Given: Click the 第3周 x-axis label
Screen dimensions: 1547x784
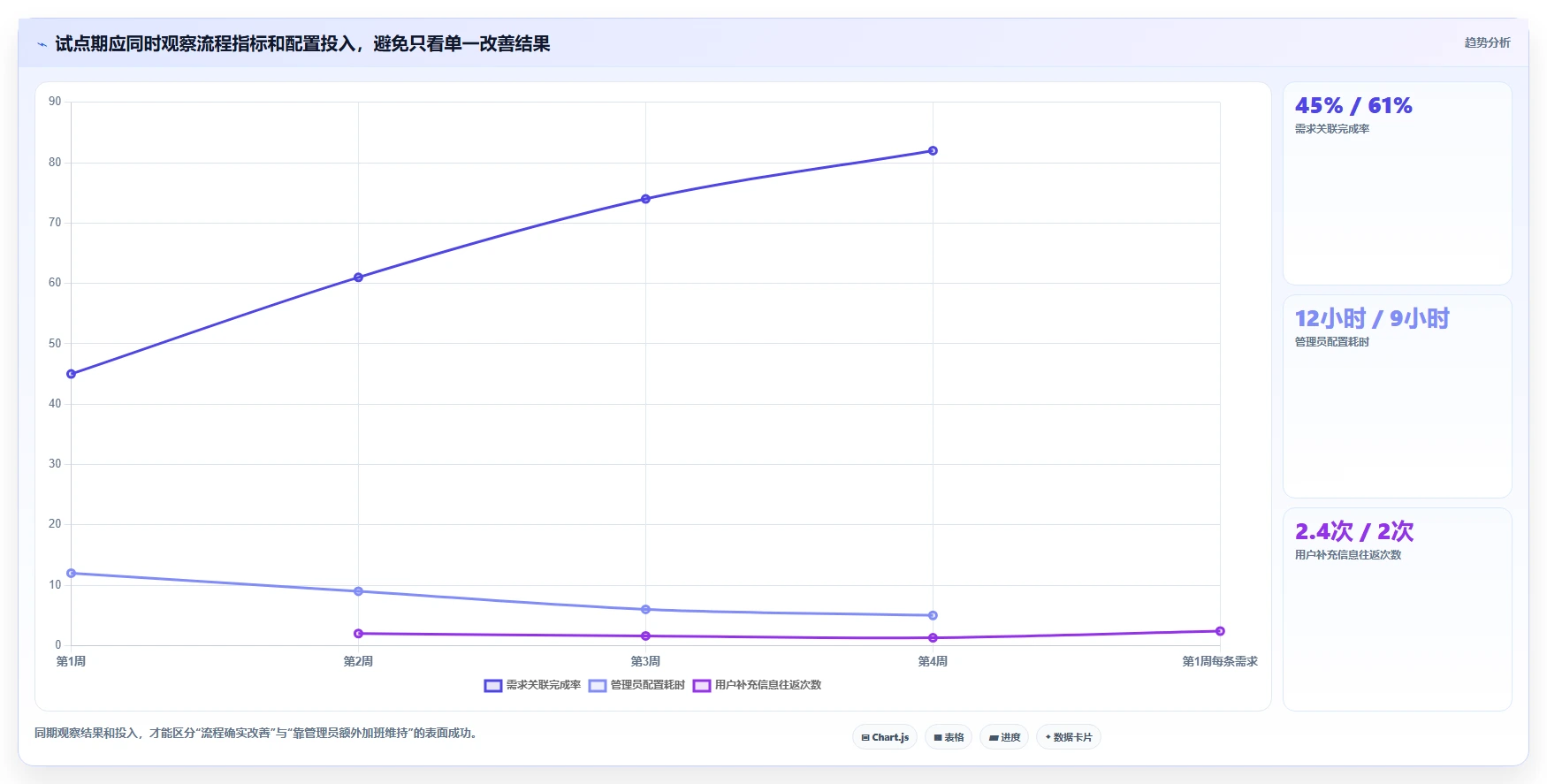Looking at the screenshot, I should 645,661.
